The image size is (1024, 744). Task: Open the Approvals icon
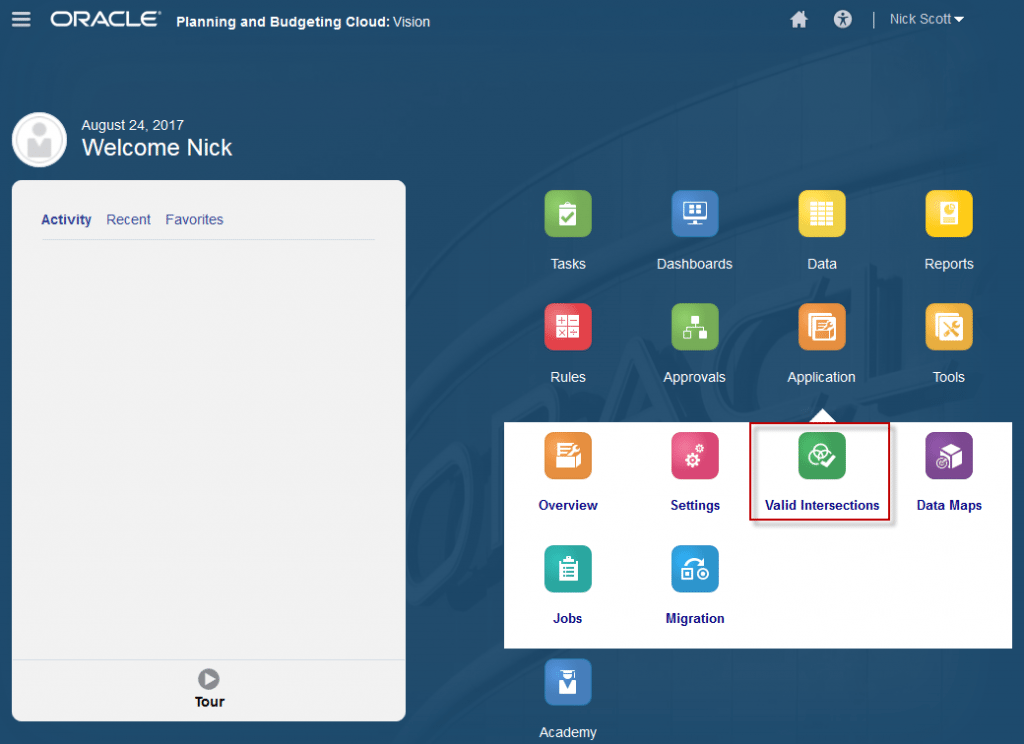[x=695, y=327]
